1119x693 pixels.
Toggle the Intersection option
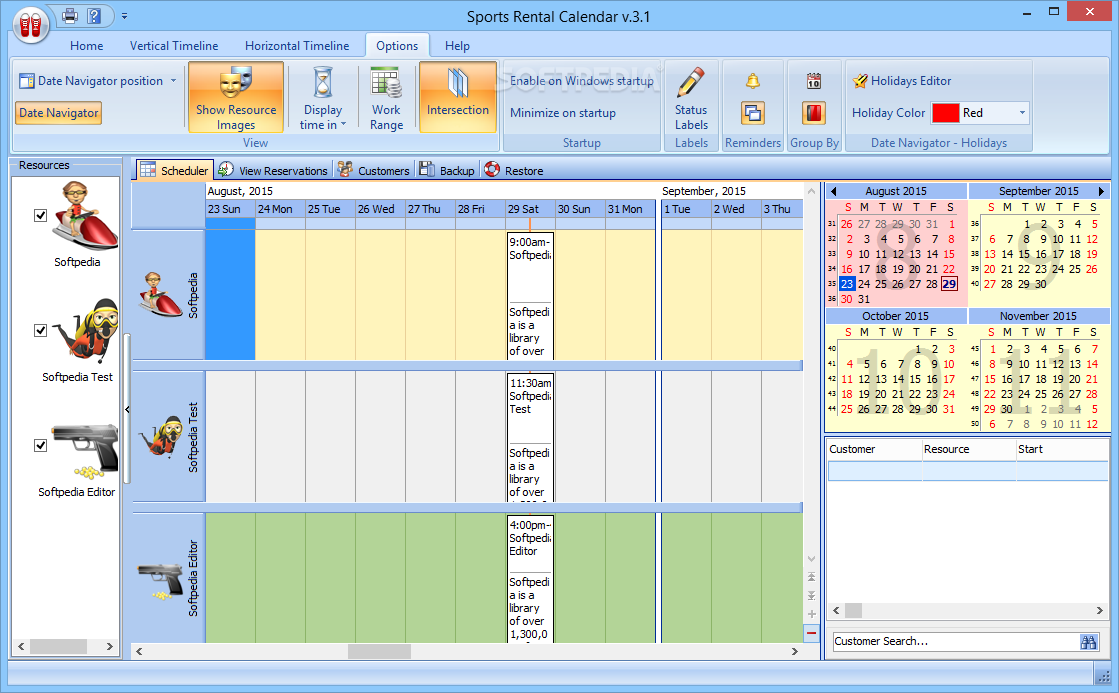[x=457, y=97]
